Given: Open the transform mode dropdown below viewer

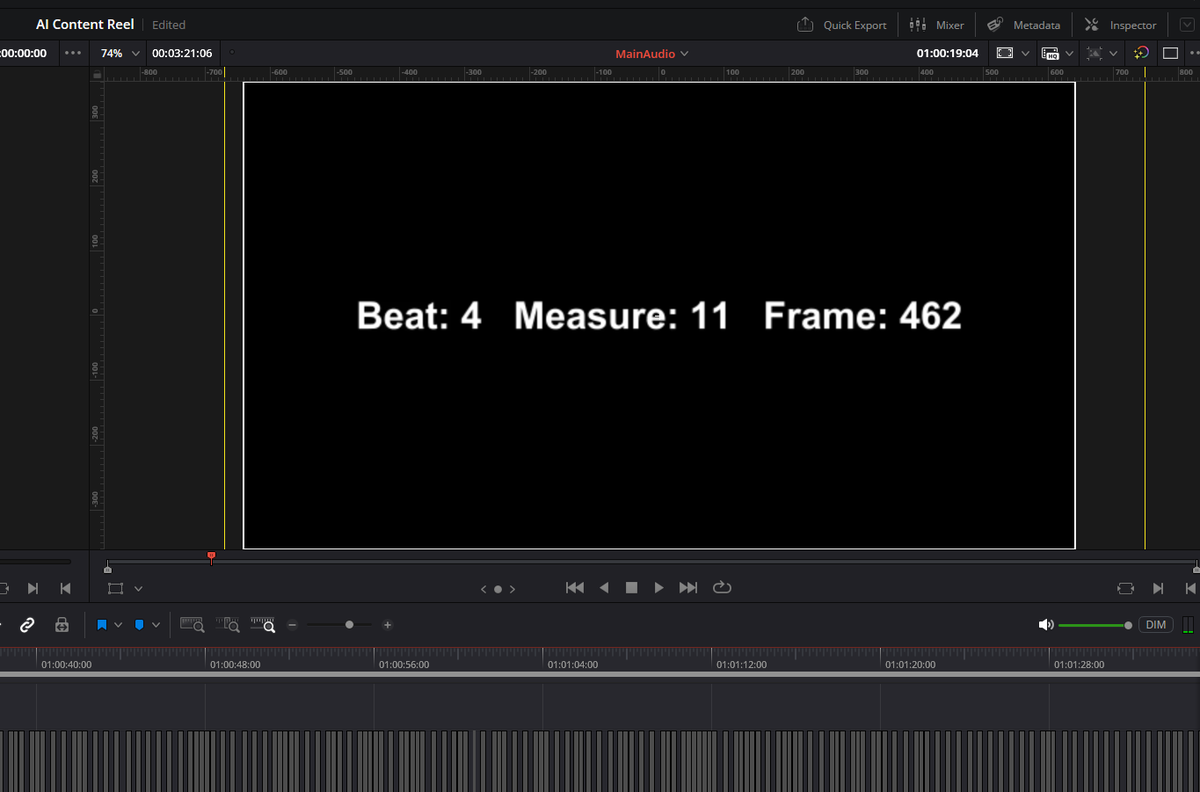Looking at the screenshot, I should tap(138, 589).
